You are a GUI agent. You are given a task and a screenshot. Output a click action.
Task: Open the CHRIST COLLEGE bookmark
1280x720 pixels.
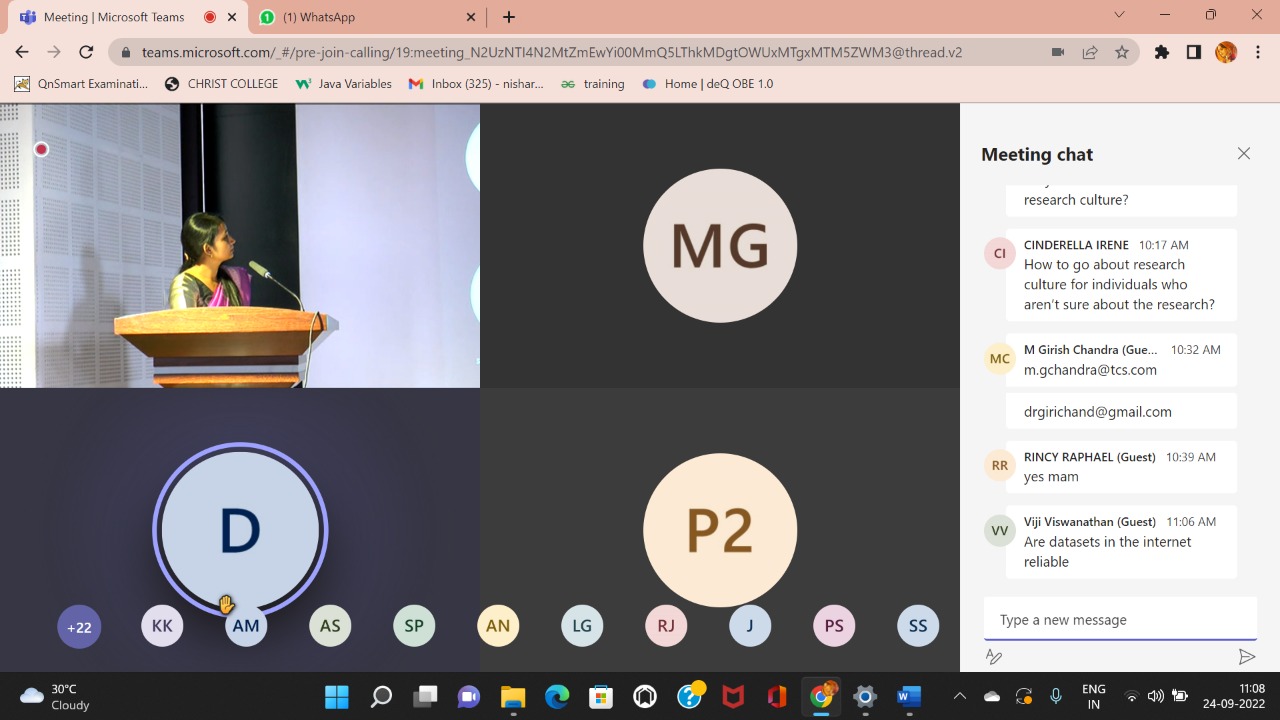coord(222,84)
